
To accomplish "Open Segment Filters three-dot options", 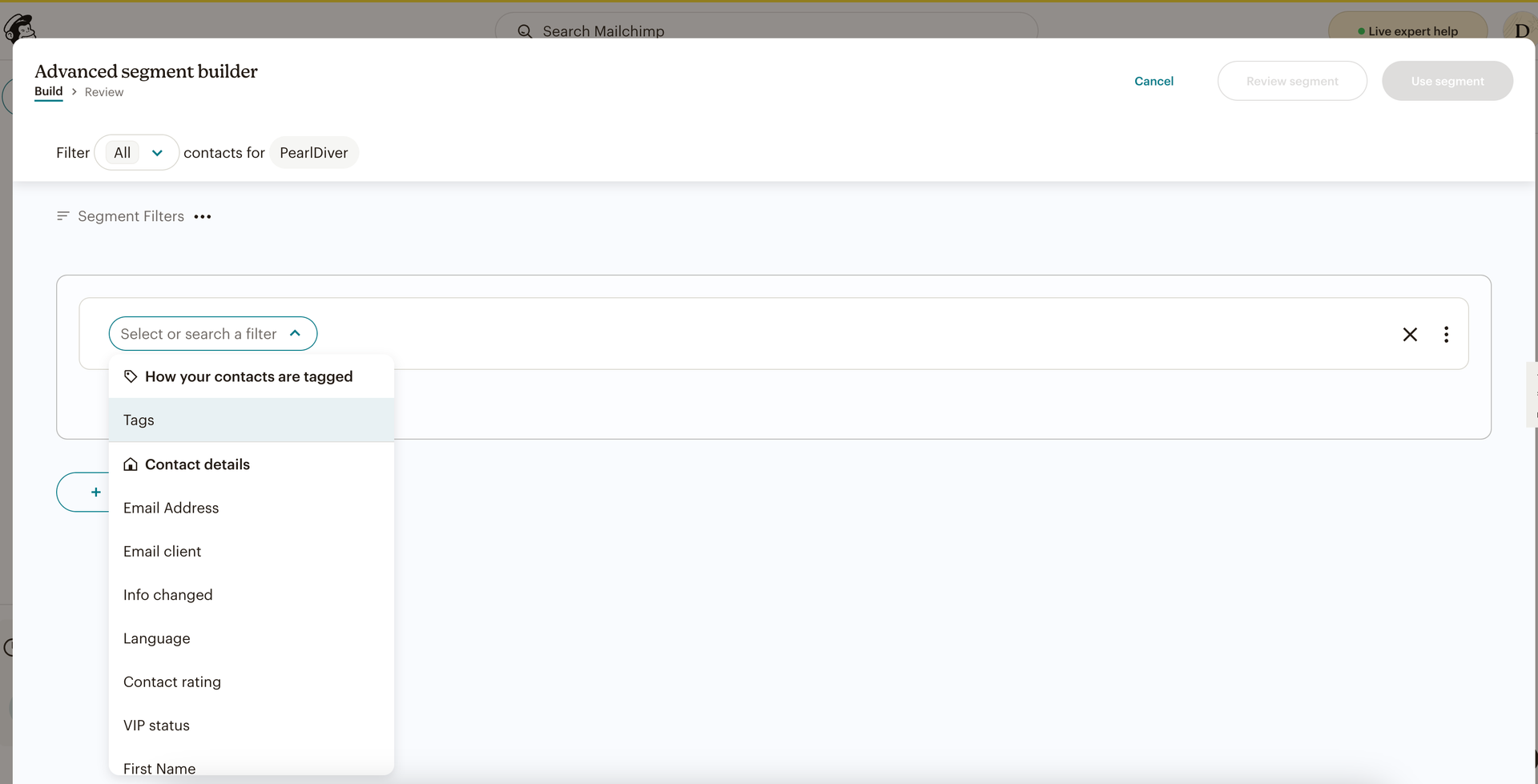I will (203, 217).
